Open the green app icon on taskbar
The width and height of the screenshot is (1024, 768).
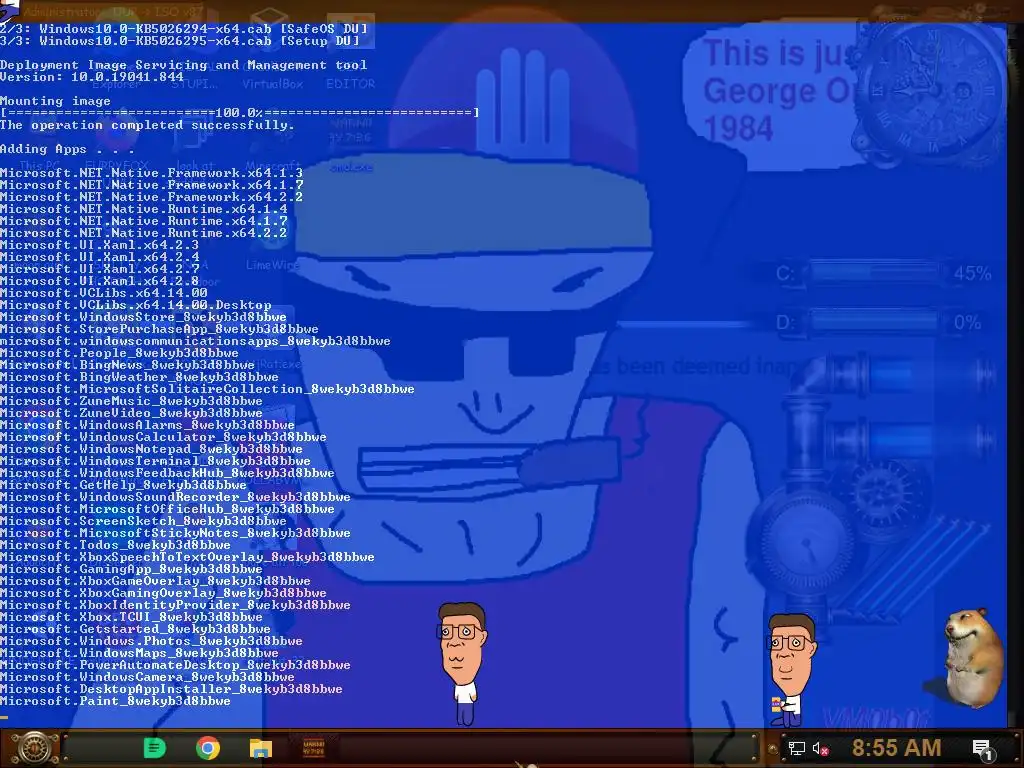point(154,748)
